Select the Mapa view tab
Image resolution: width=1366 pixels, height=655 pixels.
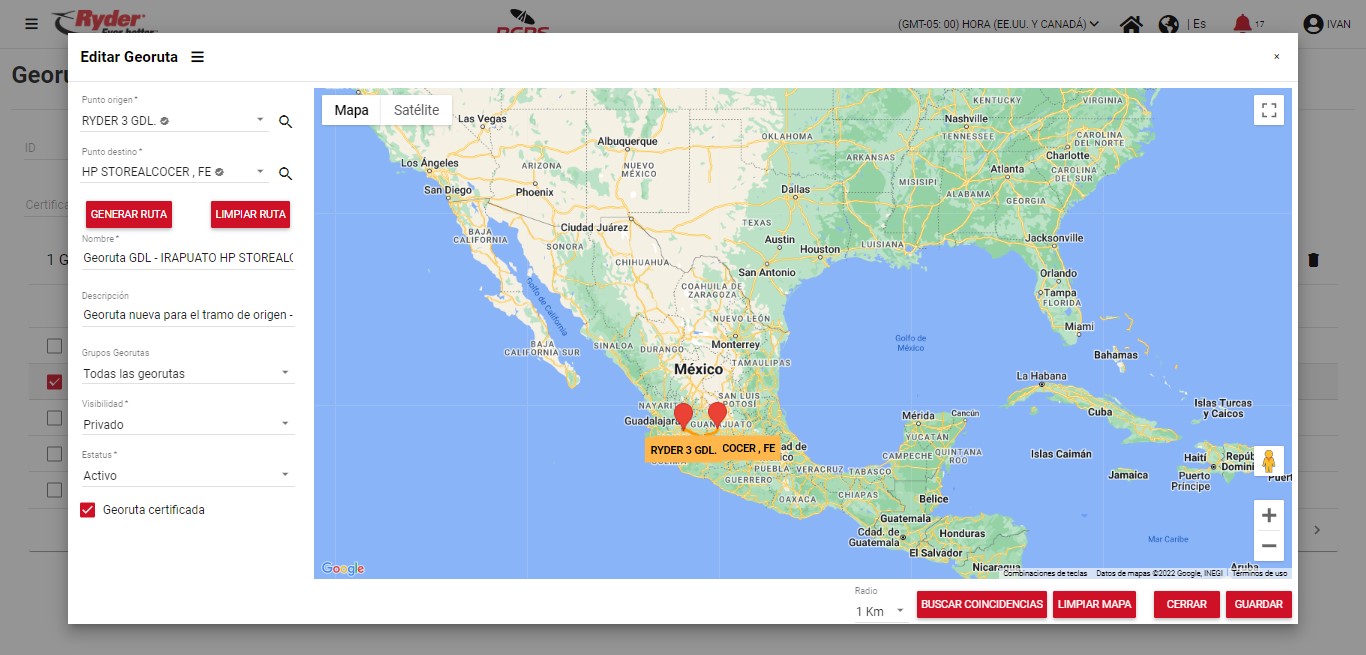click(x=351, y=110)
